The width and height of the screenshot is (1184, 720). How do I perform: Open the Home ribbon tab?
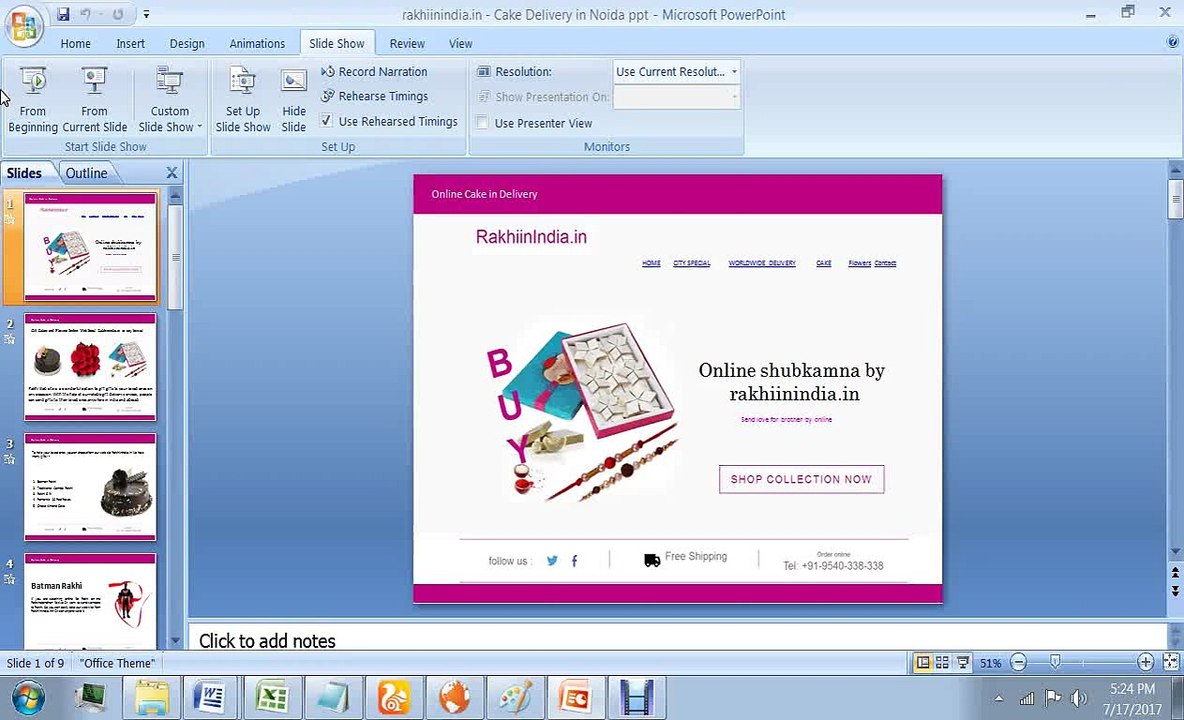coord(76,44)
